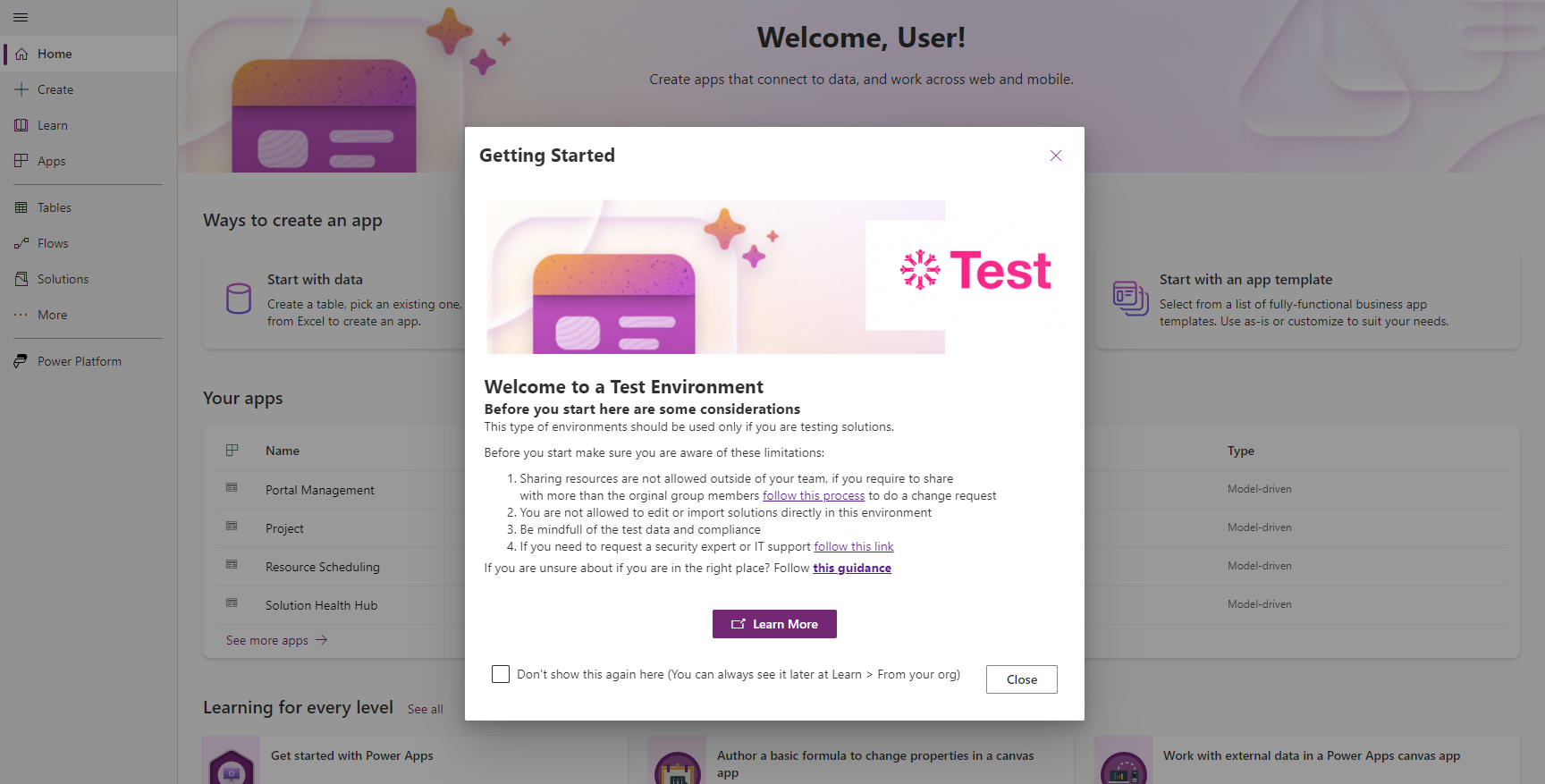Screen dimensions: 1545x784
Task: Click the Power Platform icon in sidebar
Action: pos(21,361)
